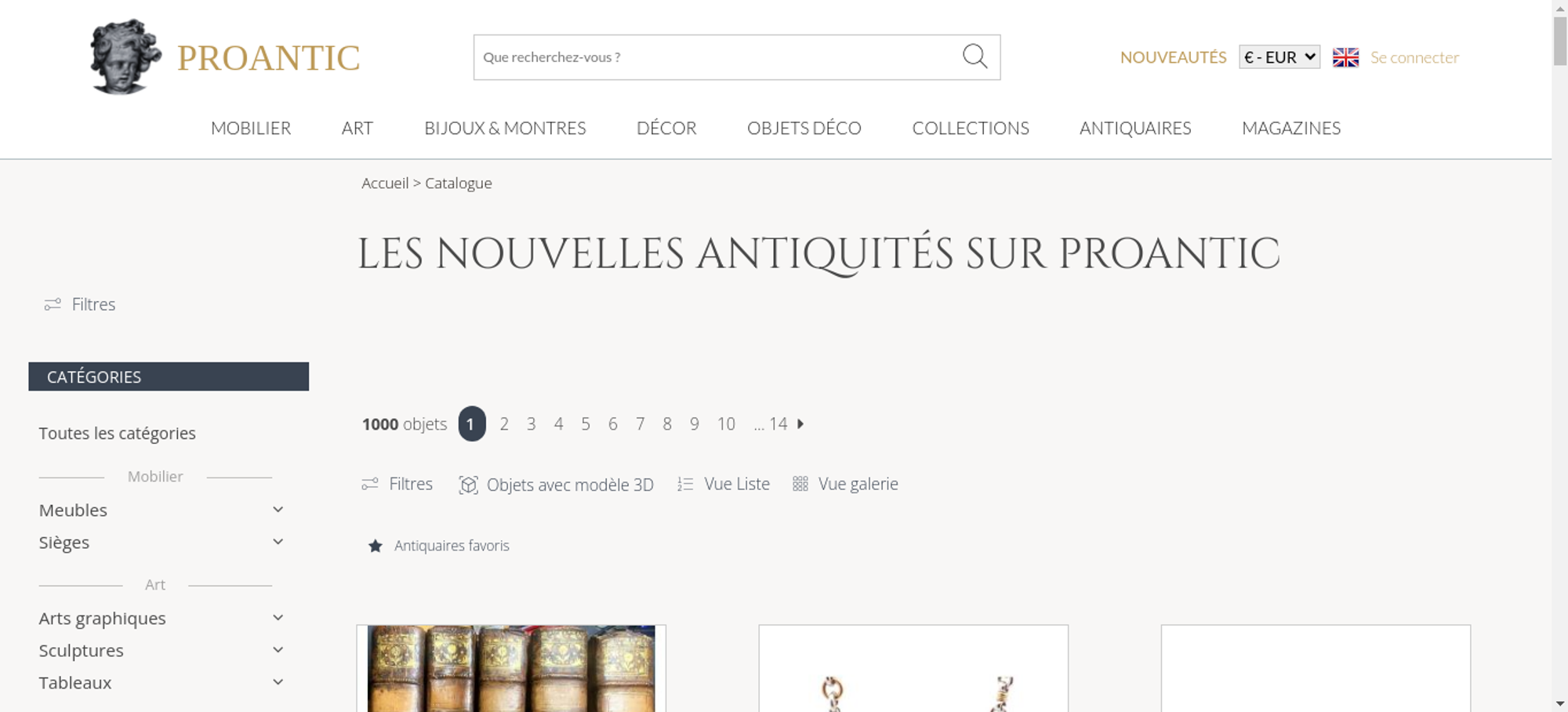This screenshot has height=712, width=1568.
Task: Open the EUR currency dropdown
Action: [1279, 57]
